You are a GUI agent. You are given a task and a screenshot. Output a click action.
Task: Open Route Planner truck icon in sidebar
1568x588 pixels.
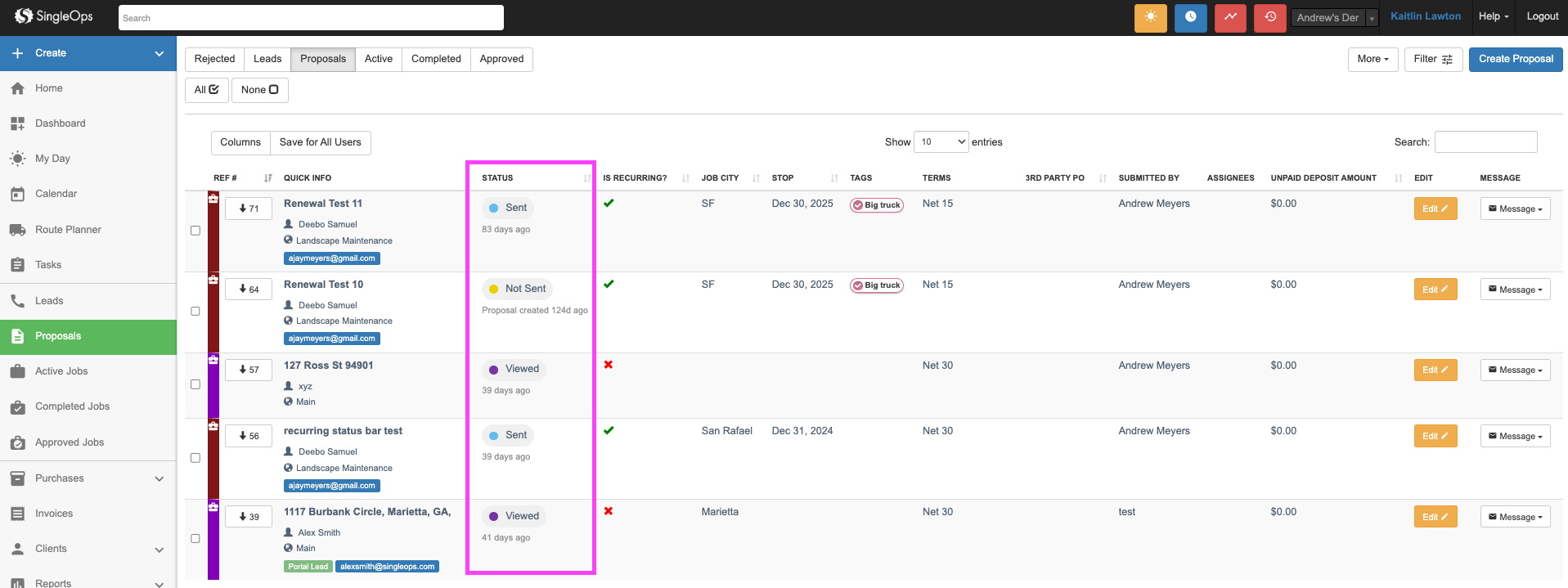click(17, 230)
